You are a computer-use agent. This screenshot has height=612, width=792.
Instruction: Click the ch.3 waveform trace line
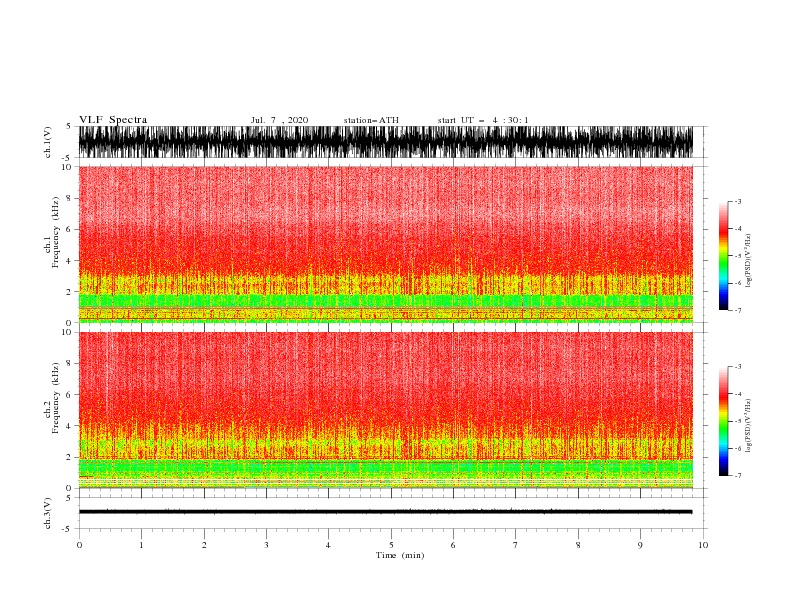(386, 512)
